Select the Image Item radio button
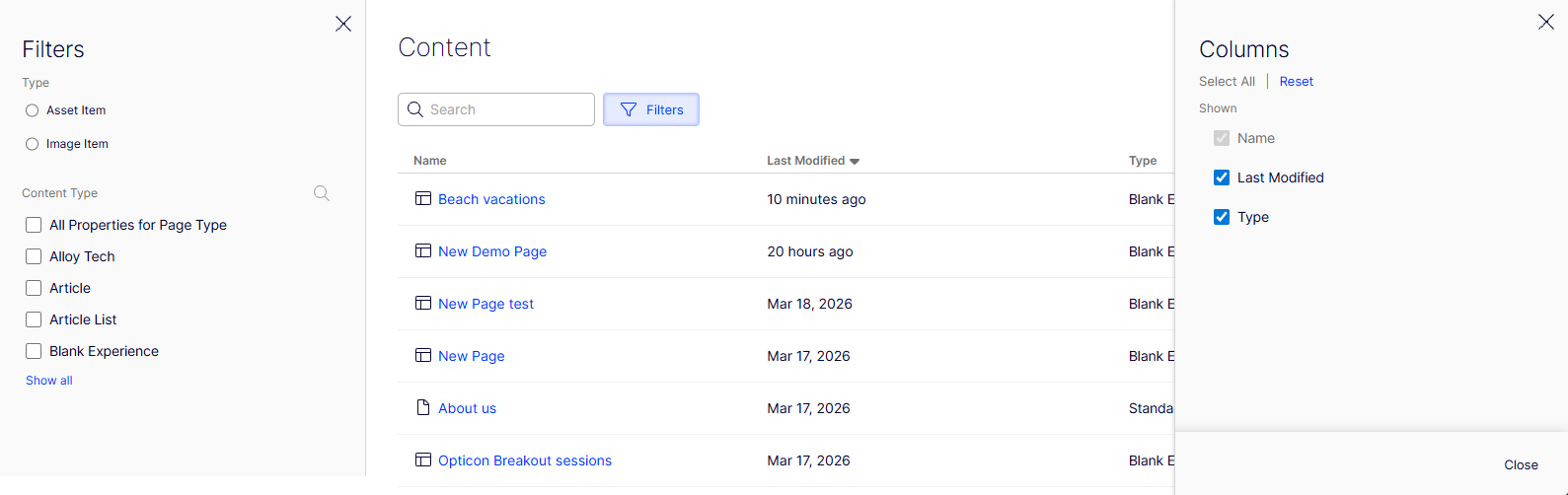Image resolution: width=1568 pixels, height=495 pixels. pos(33,144)
